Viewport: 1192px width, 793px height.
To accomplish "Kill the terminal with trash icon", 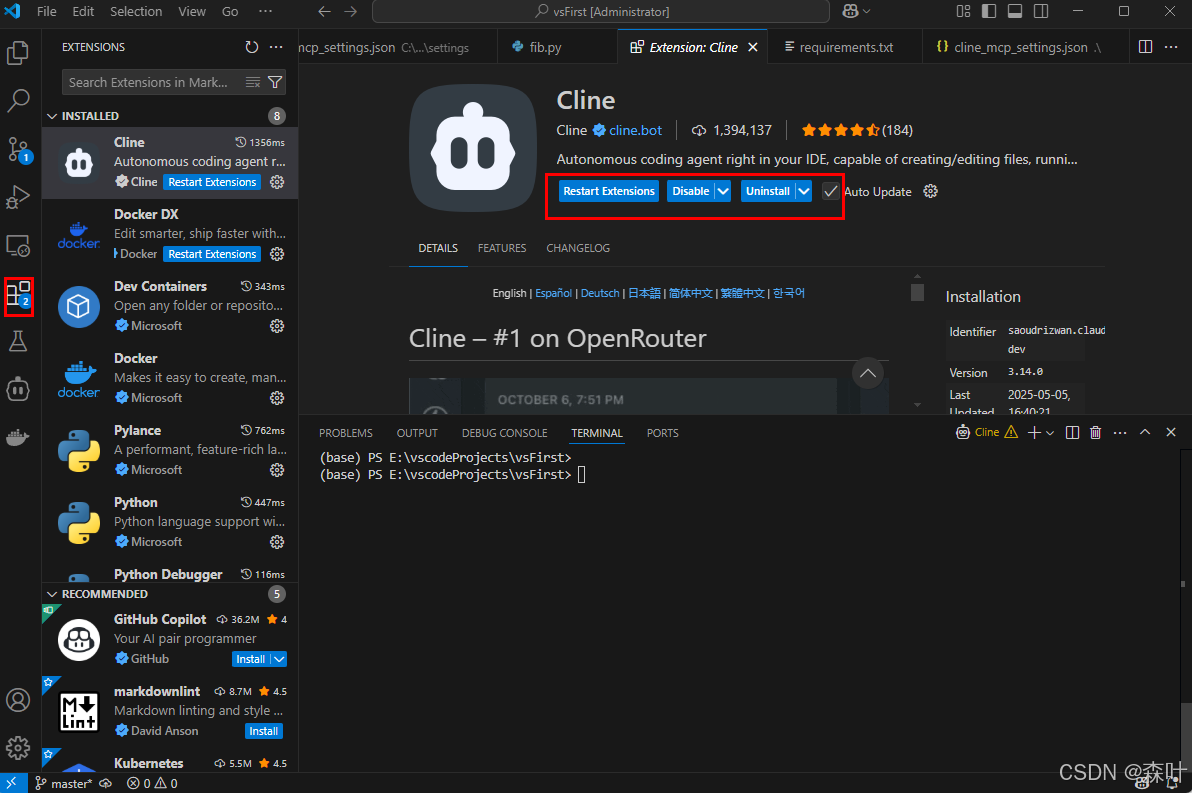I will [x=1095, y=433].
